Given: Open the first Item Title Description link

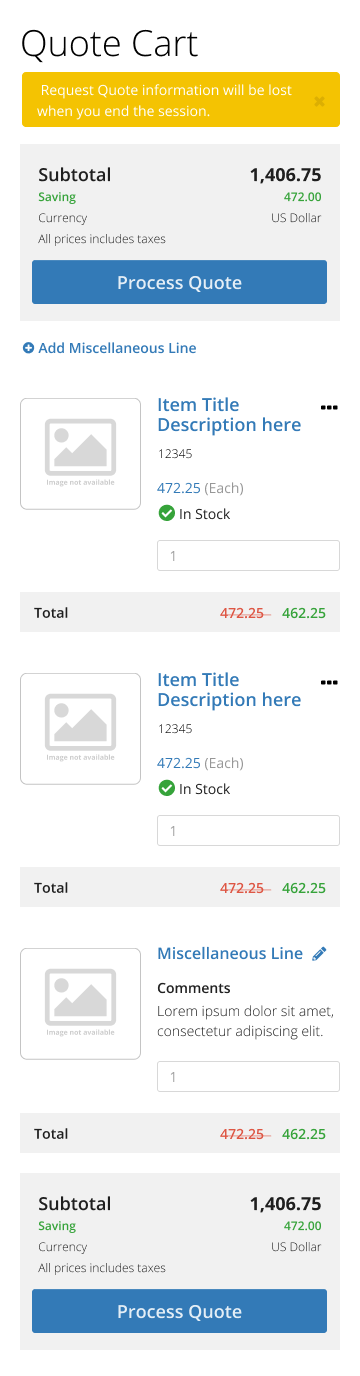Looking at the screenshot, I should click(229, 415).
